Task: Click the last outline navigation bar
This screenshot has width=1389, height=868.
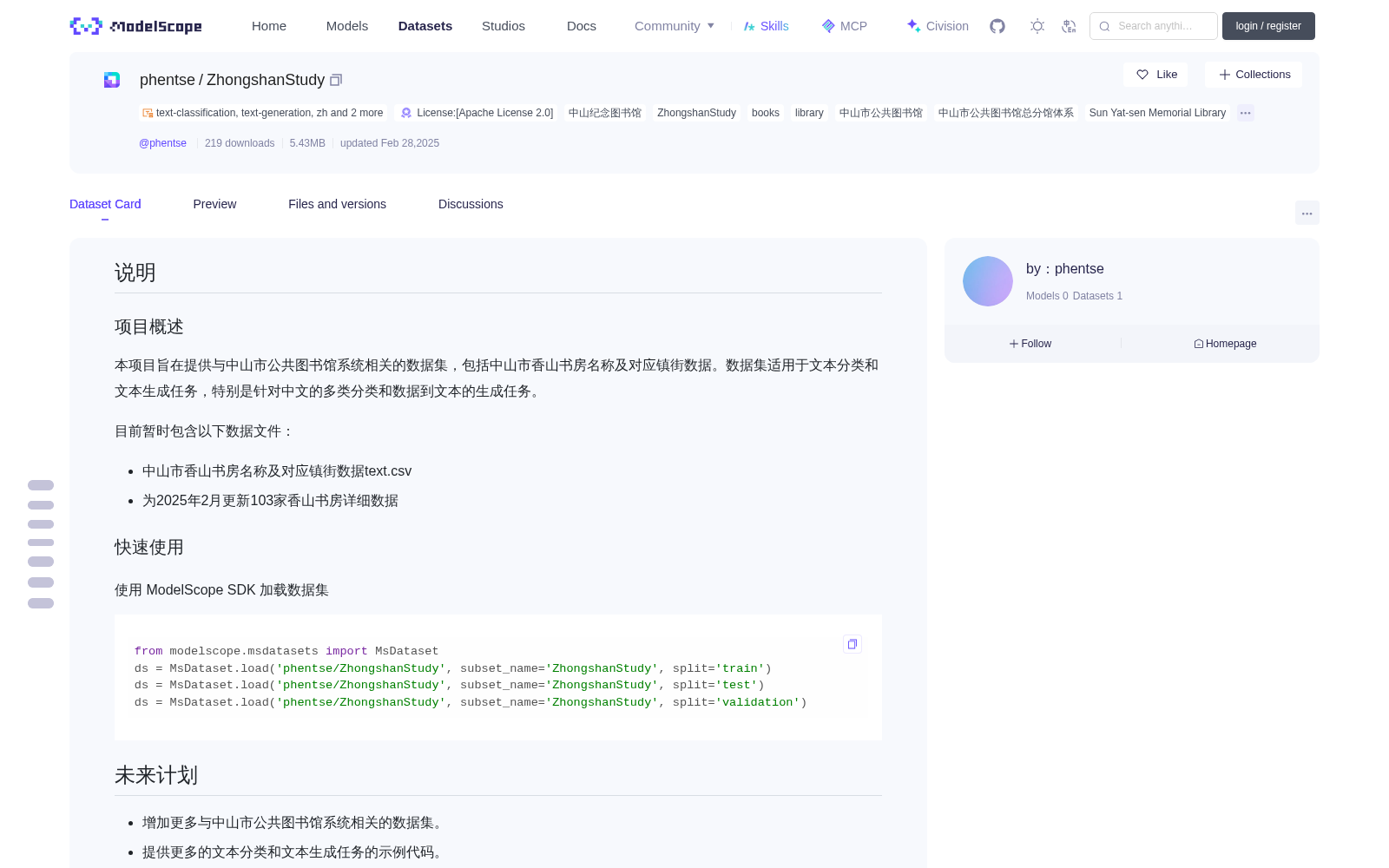Action: pyautogui.click(x=41, y=603)
